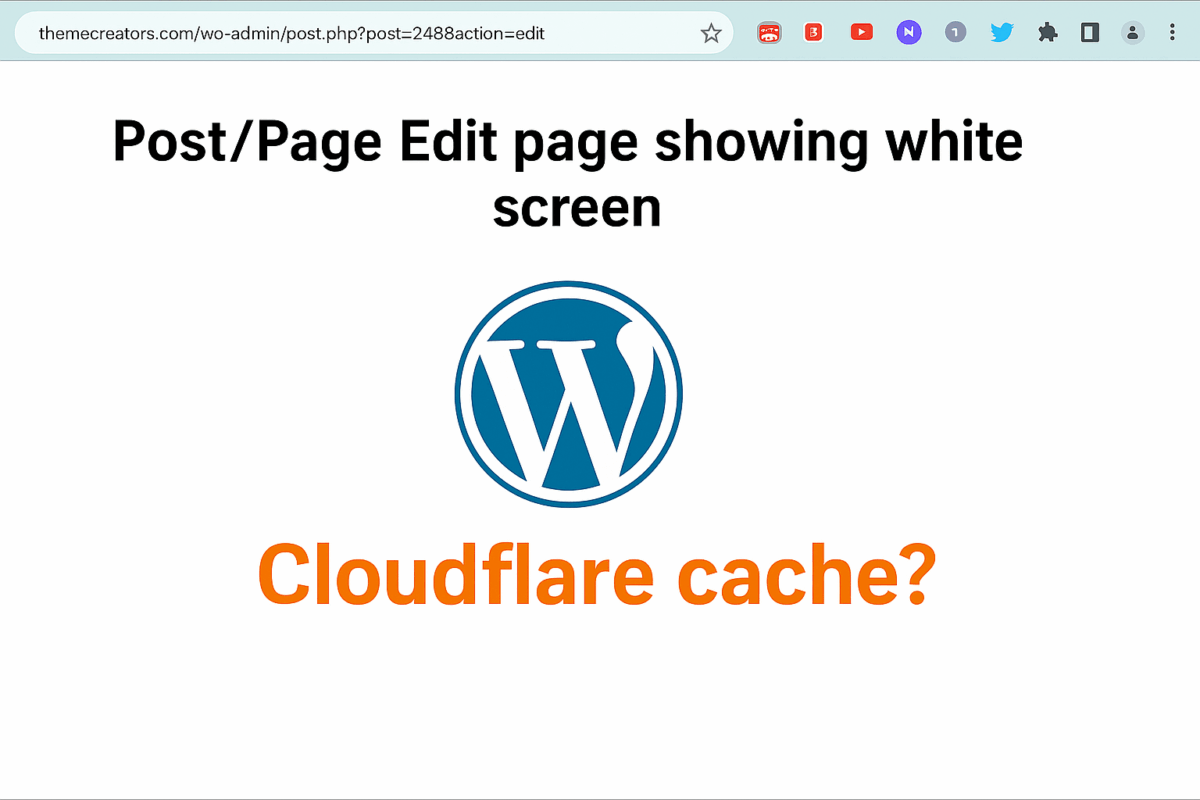1200x800 pixels.
Task: Open the Chrome extensions puzzle icon
Action: [x=1047, y=32]
